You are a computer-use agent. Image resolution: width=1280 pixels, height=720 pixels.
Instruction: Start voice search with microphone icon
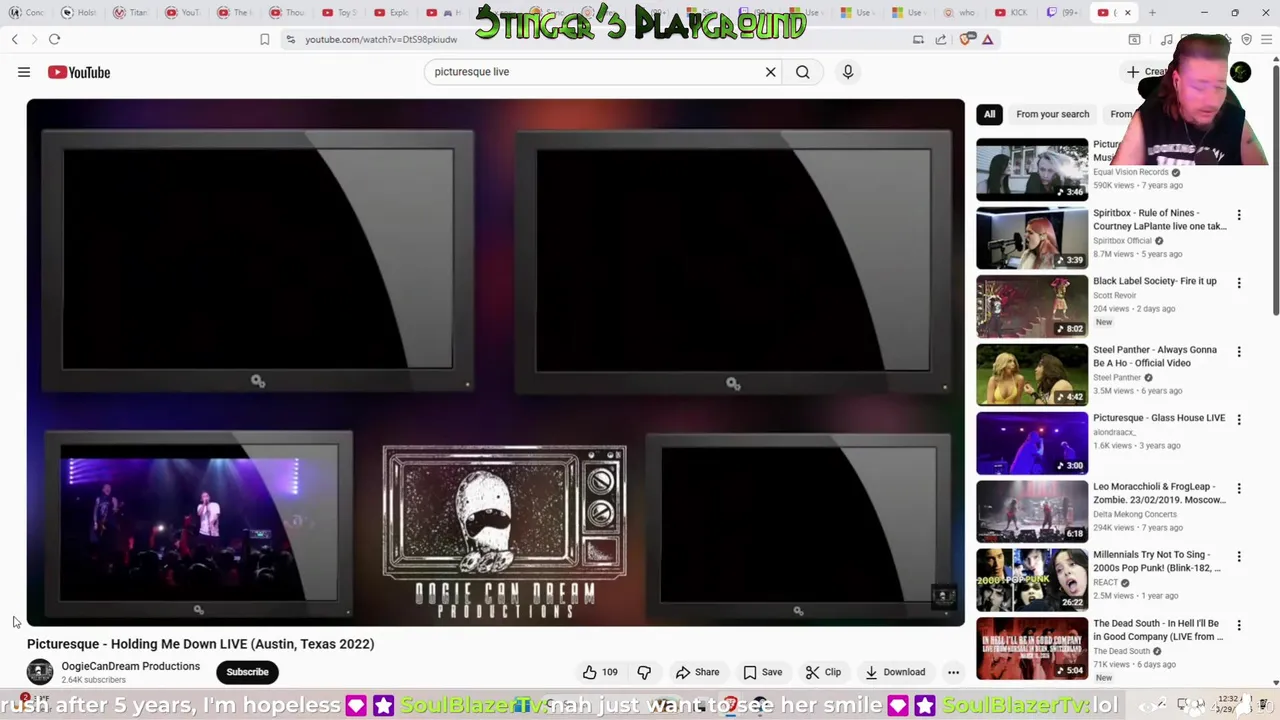pyautogui.click(x=847, y=72)
